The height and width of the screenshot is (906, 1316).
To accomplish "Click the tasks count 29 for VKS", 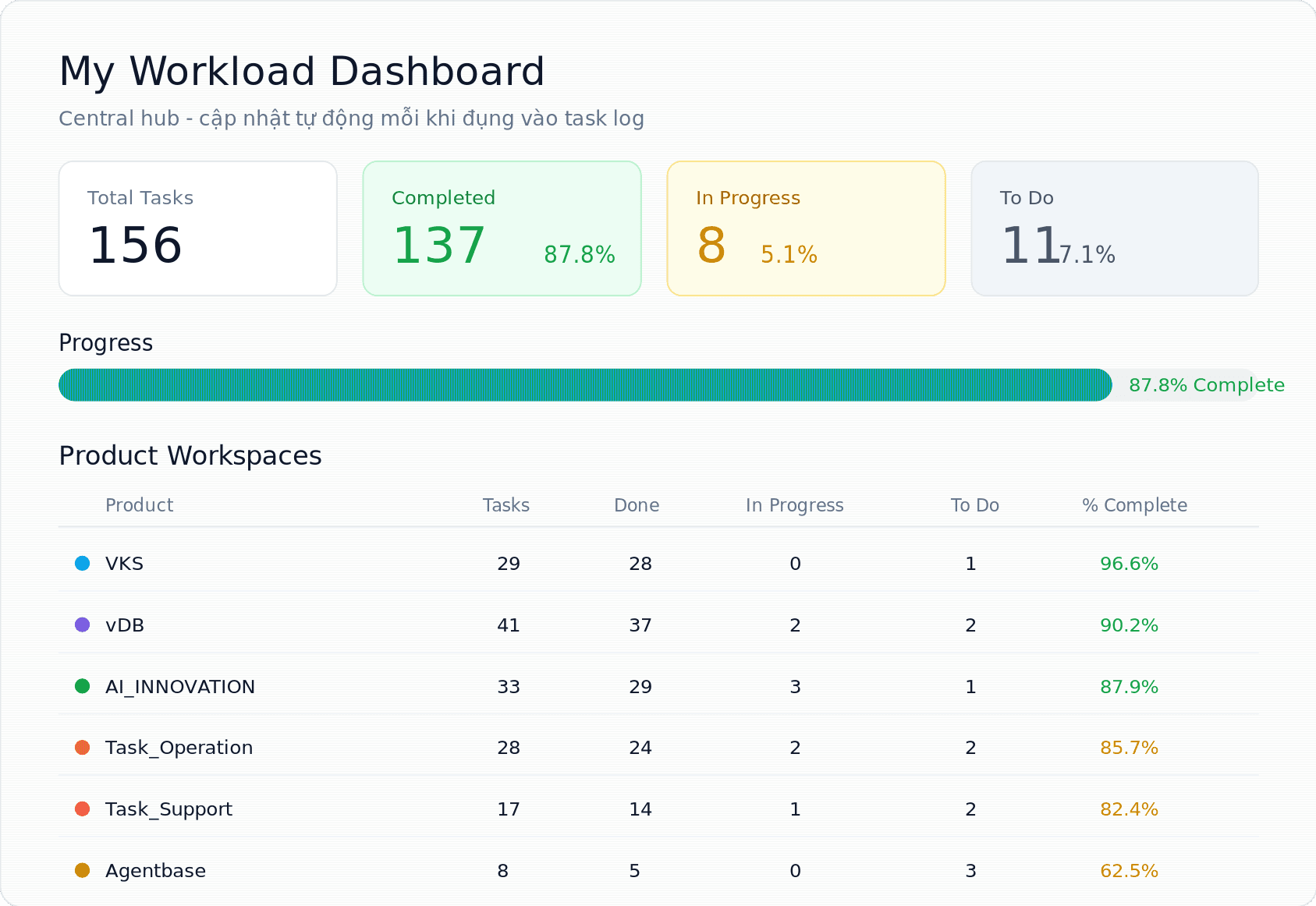I will tap(509, 564).
